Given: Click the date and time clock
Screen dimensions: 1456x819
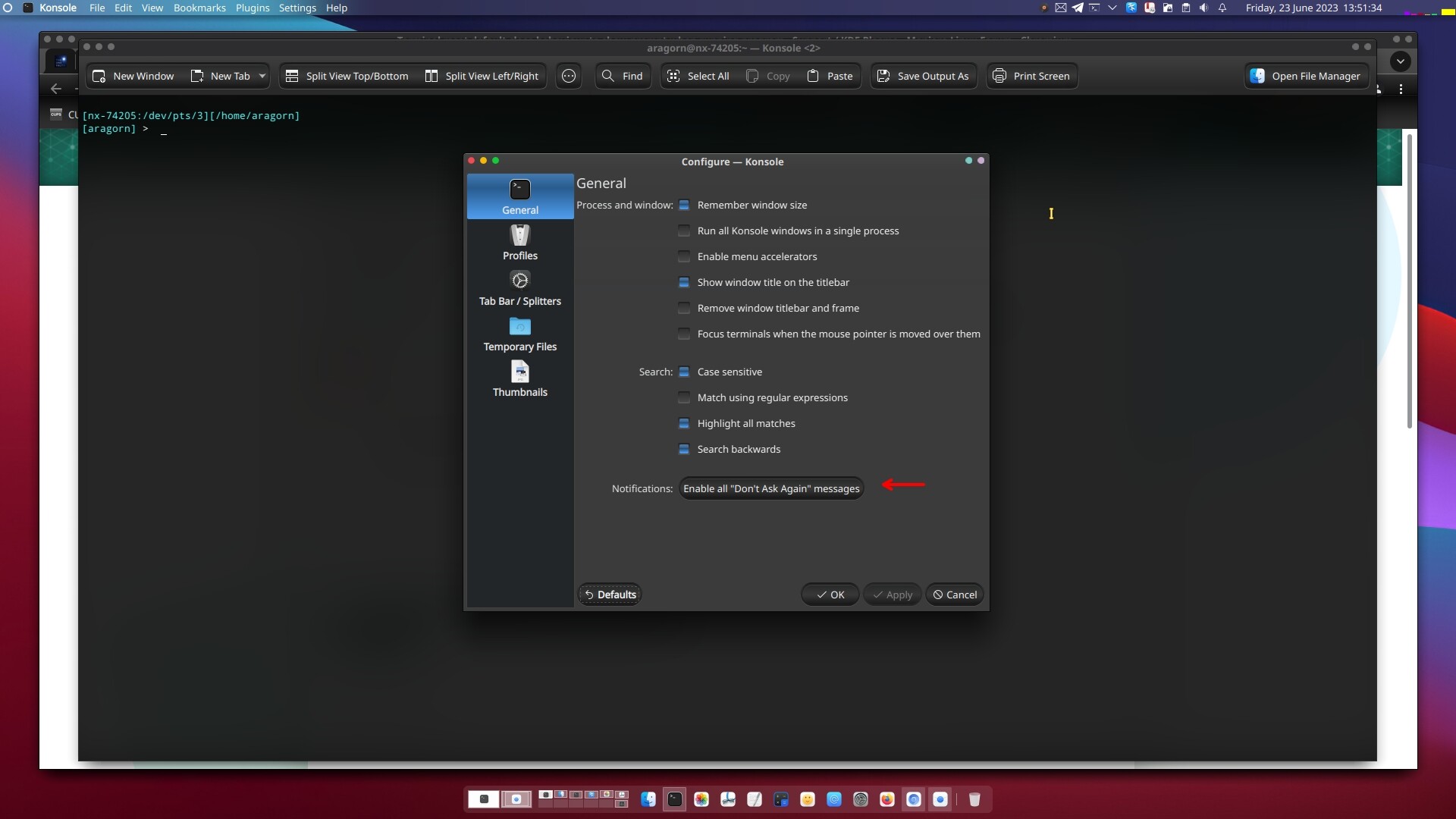Looking at the screenshot, I should (1313, 8).
